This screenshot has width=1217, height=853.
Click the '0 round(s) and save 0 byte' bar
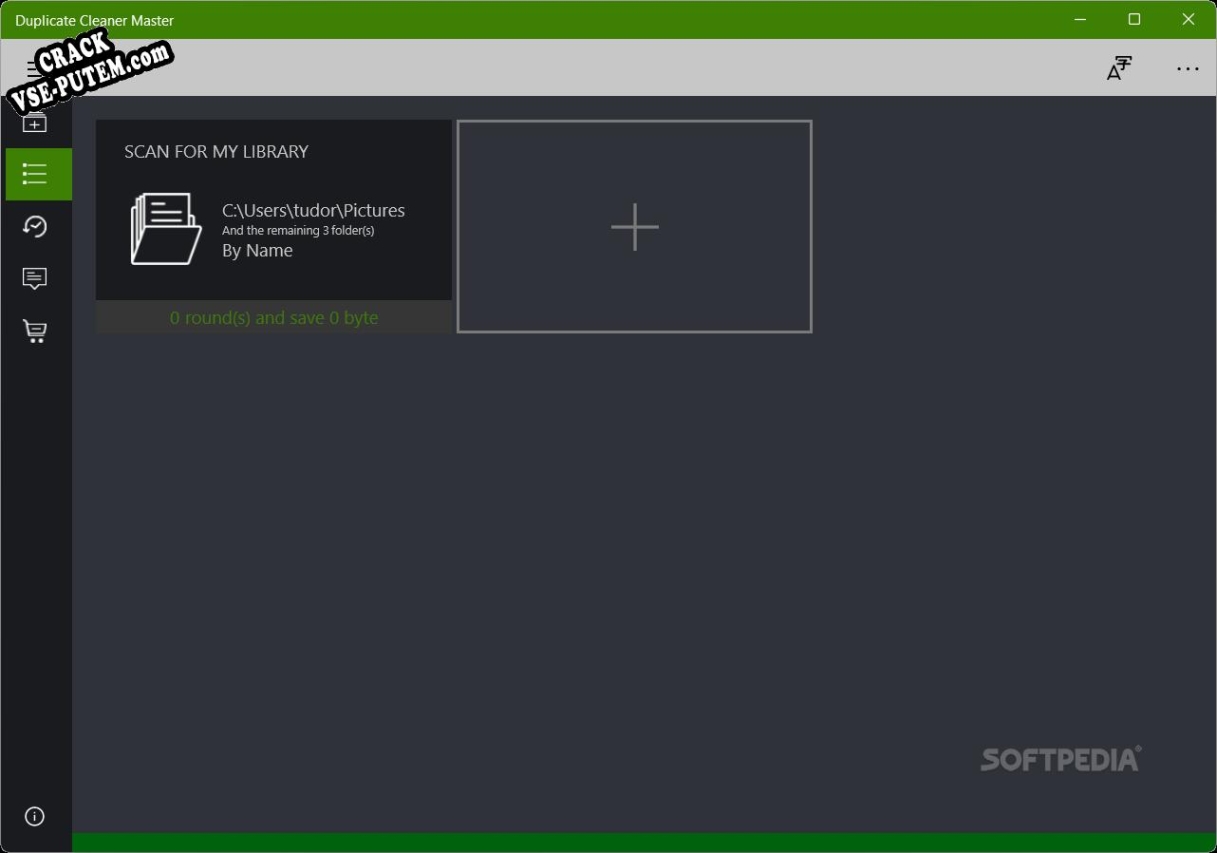point(274,317)
